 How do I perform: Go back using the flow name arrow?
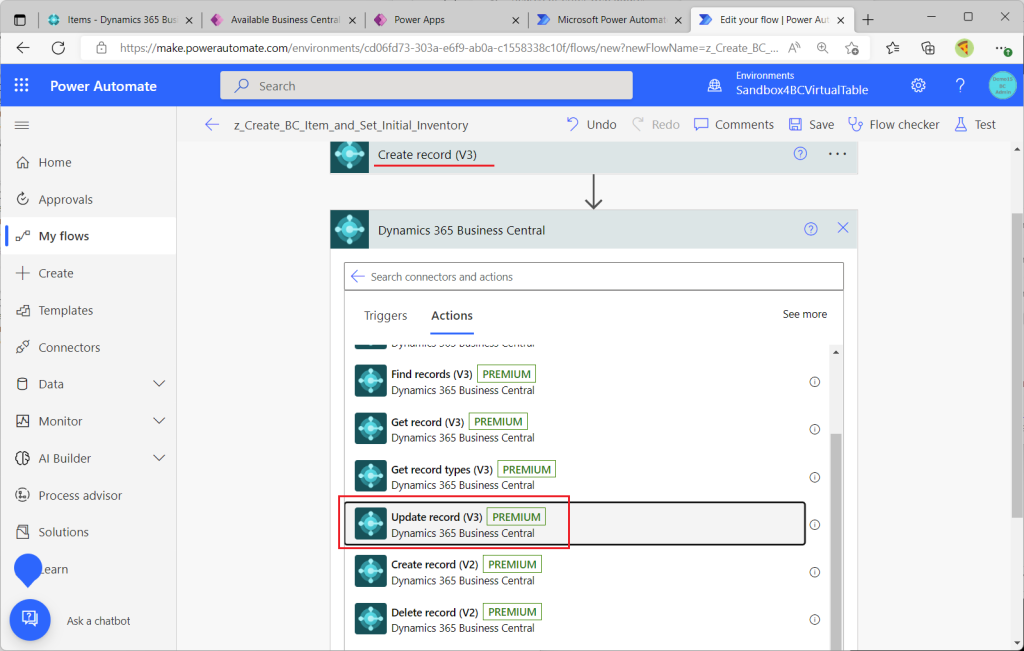tap(212, 125)
